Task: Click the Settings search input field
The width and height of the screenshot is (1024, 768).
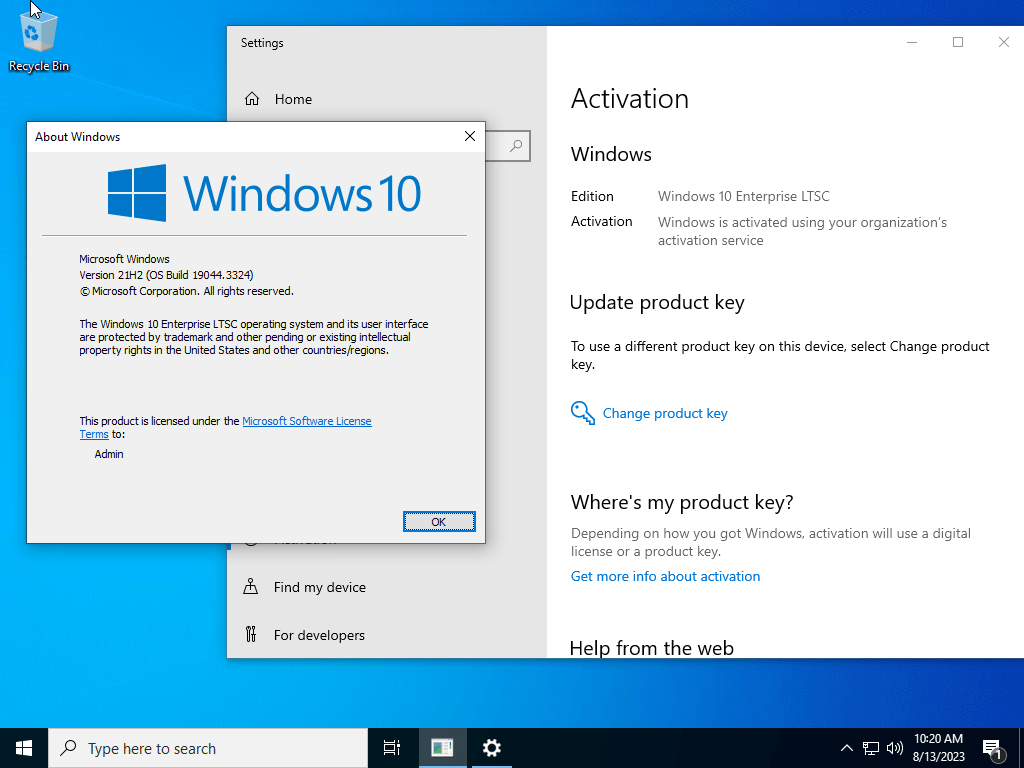Action: [x=507, y=146]
